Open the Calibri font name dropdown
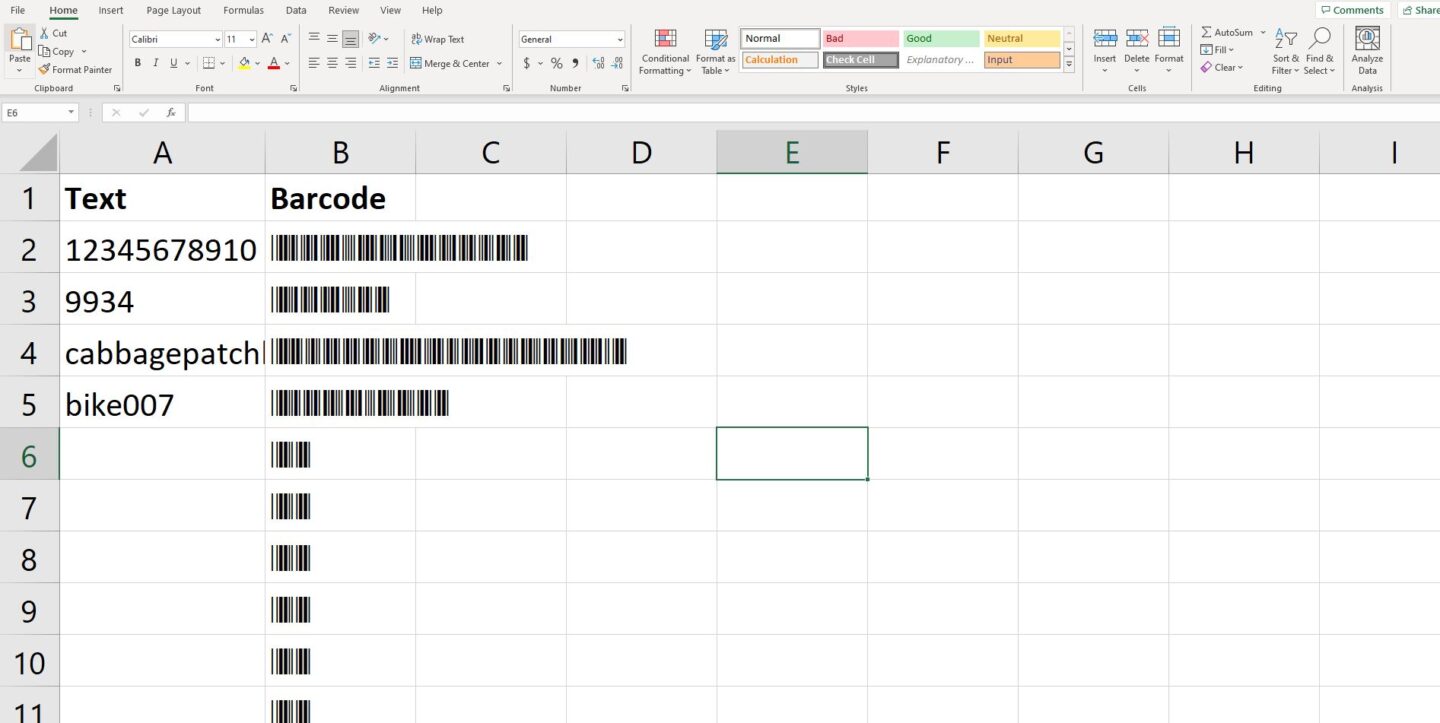This screenshot has width=1440, height=723. click(218, 40)
